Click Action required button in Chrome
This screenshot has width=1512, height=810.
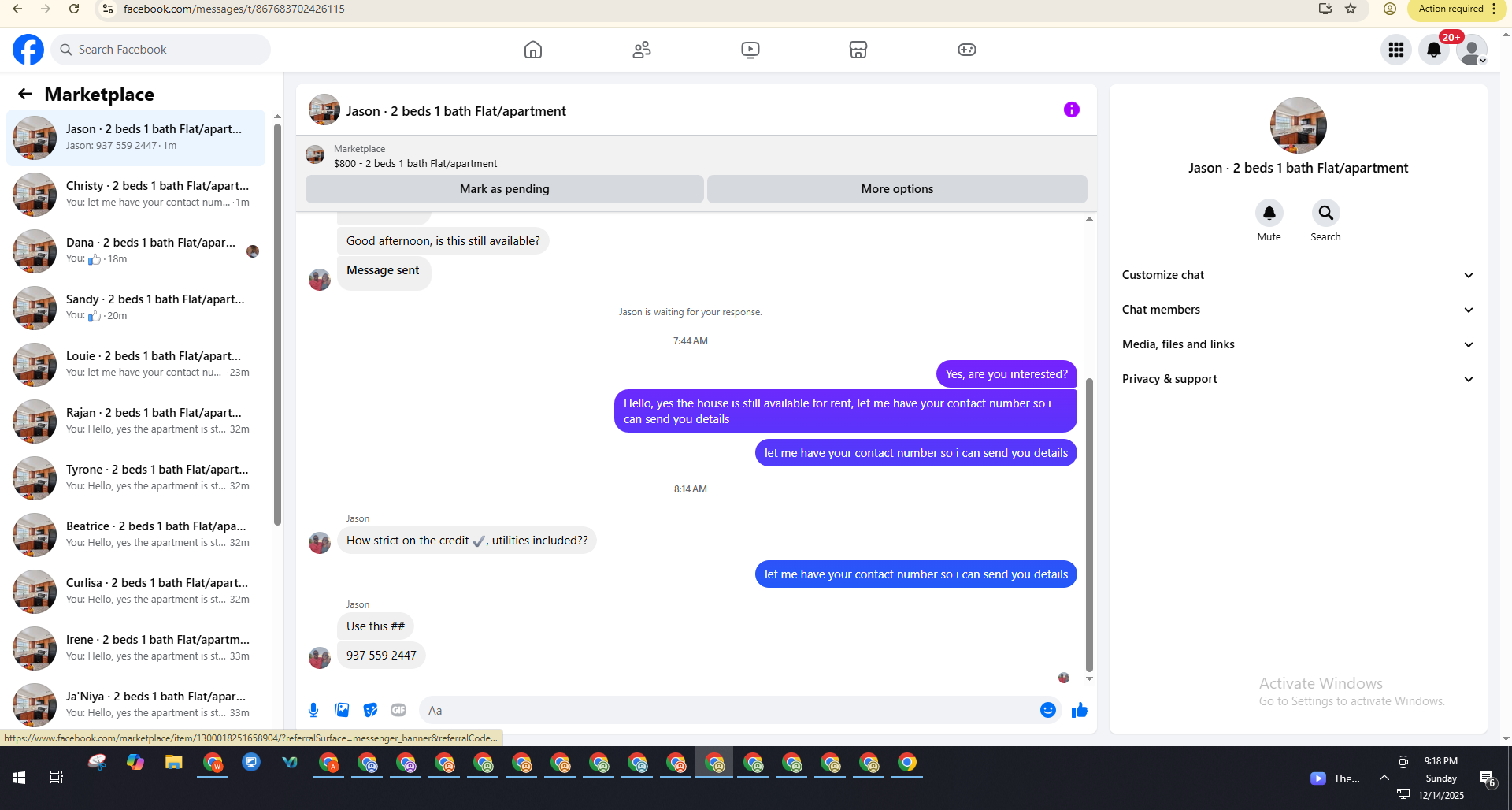pos(1451,9)
